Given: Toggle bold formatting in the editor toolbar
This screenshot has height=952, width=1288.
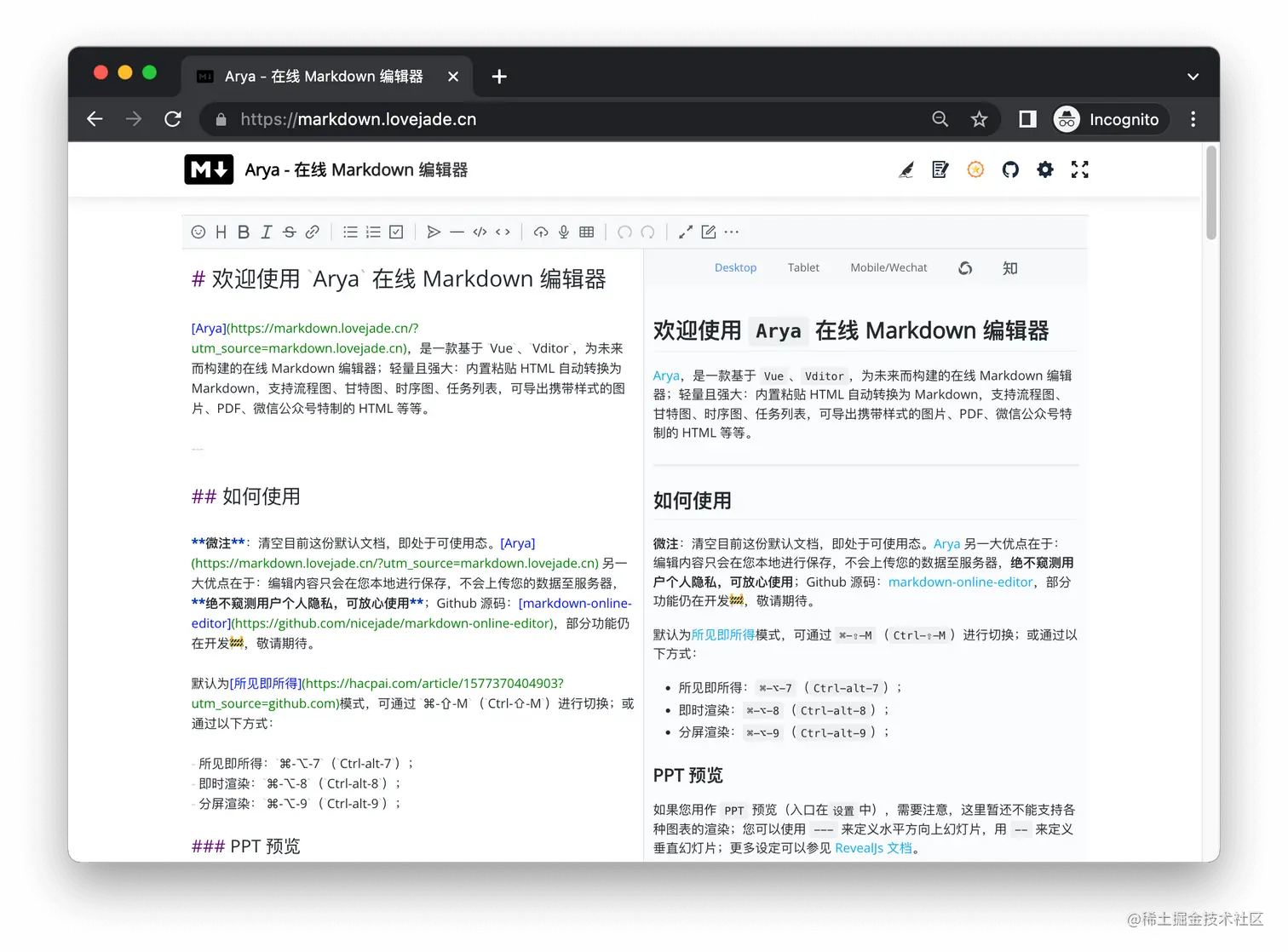Looking at the screenshot, I should point(244,232).
